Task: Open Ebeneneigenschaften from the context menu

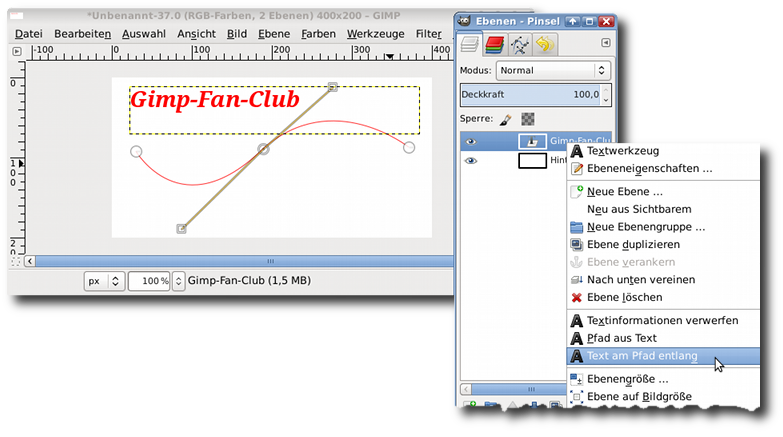Action: point(663,168)
